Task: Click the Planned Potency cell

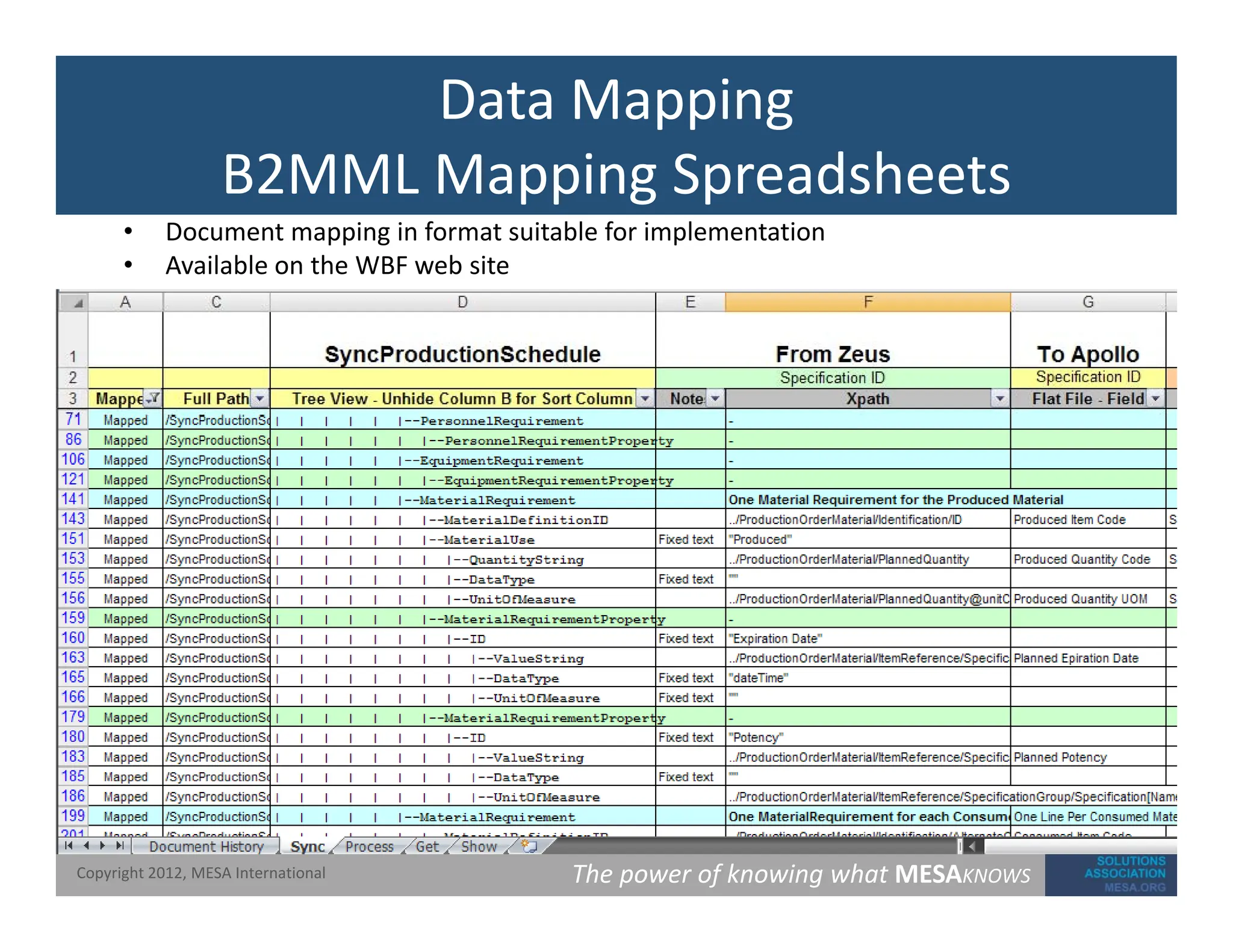Action: [x=1088, y=757]
